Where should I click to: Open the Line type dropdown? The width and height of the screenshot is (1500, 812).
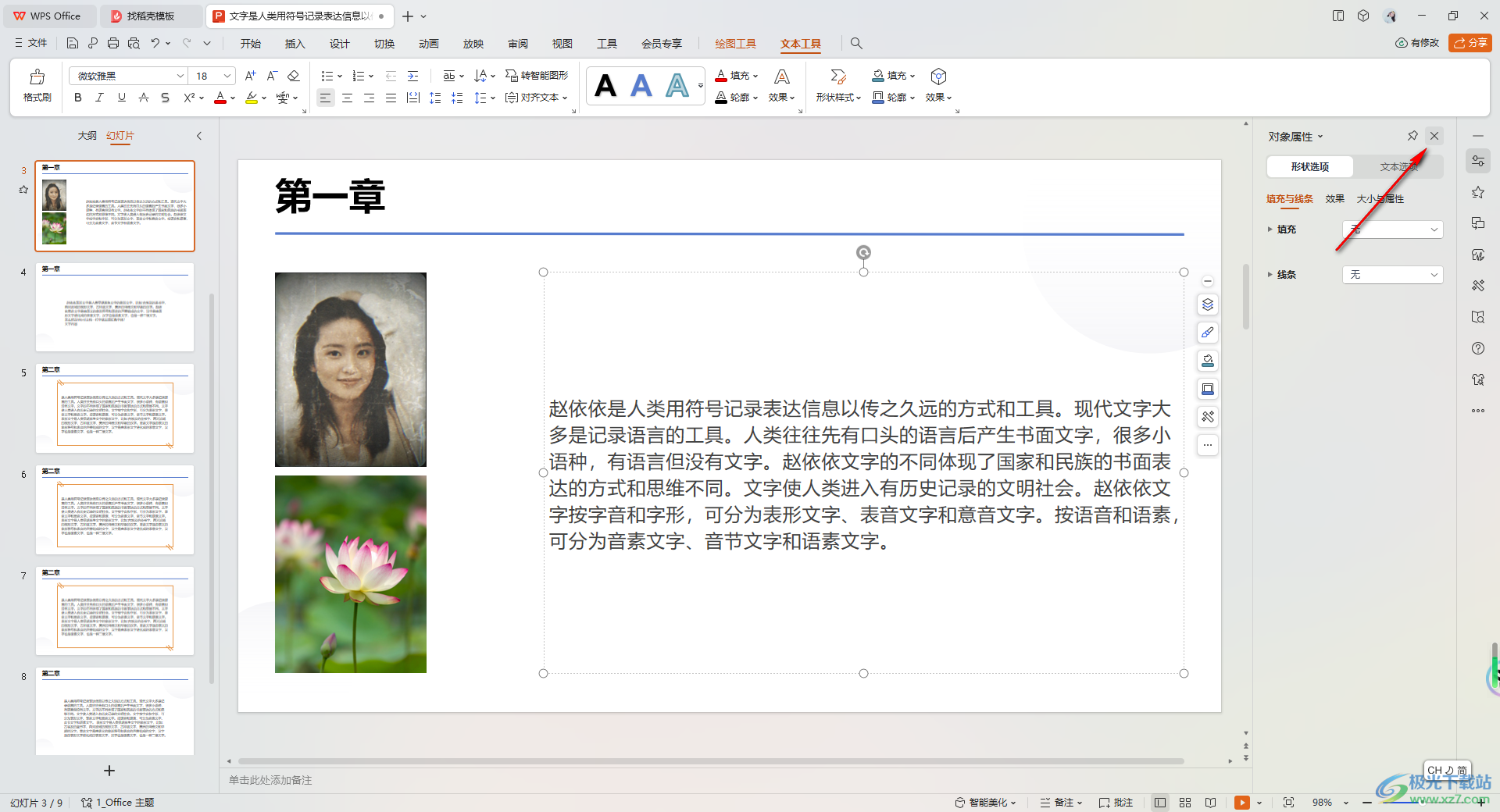(1393, 275)
